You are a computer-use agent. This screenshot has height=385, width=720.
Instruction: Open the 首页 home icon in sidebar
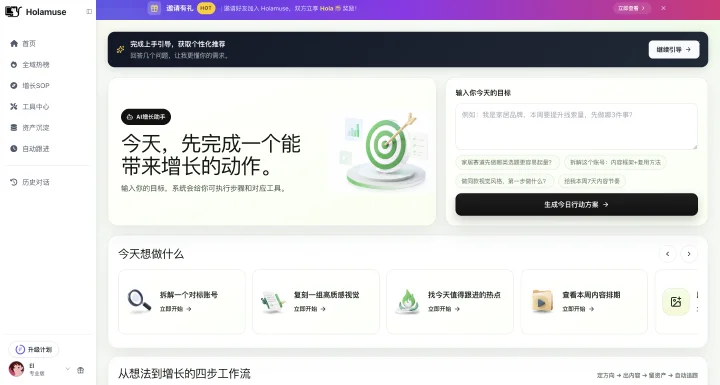tap(14, 44)
